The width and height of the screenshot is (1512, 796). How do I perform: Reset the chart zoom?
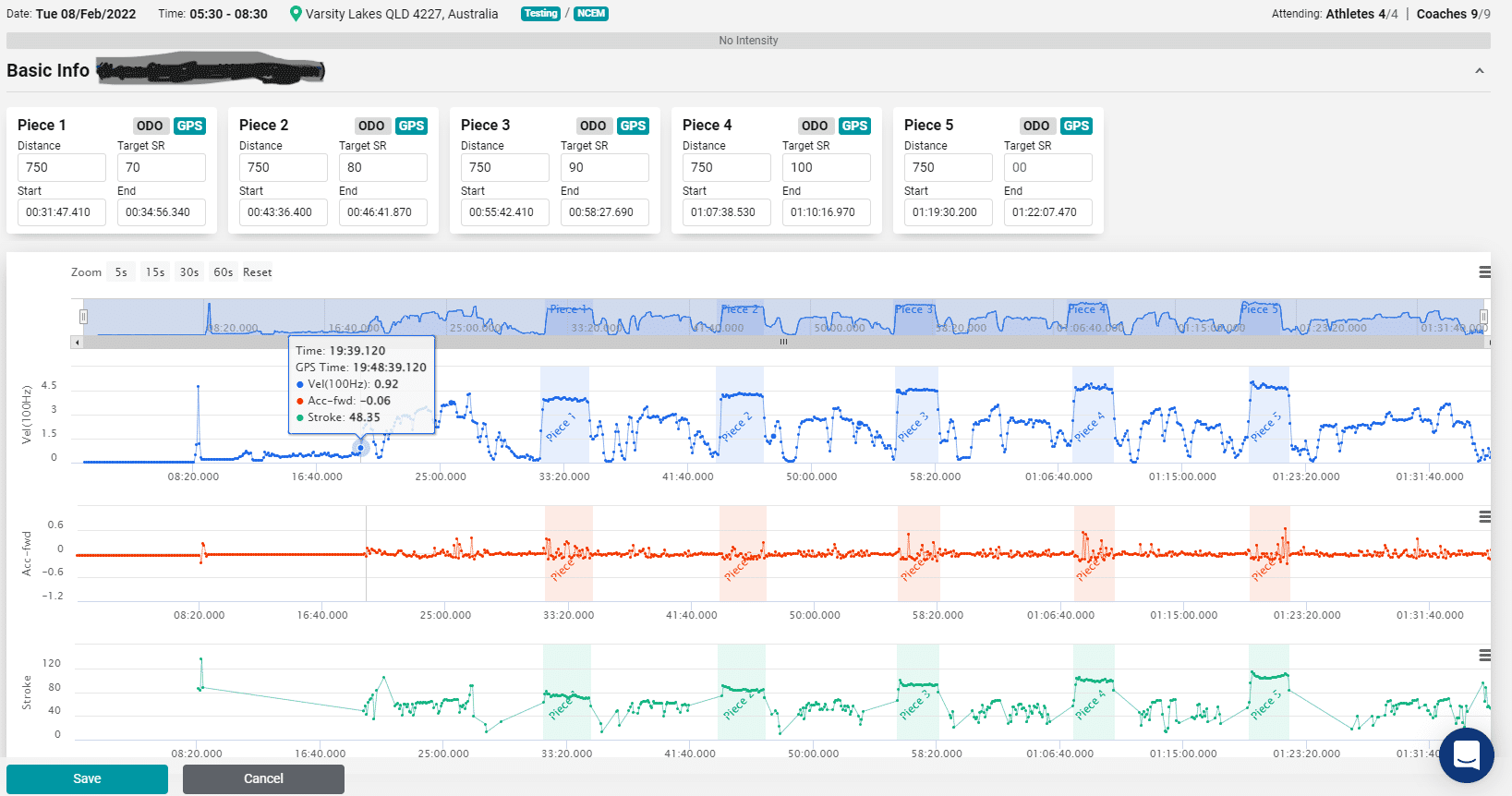click(x=258, y=272)
